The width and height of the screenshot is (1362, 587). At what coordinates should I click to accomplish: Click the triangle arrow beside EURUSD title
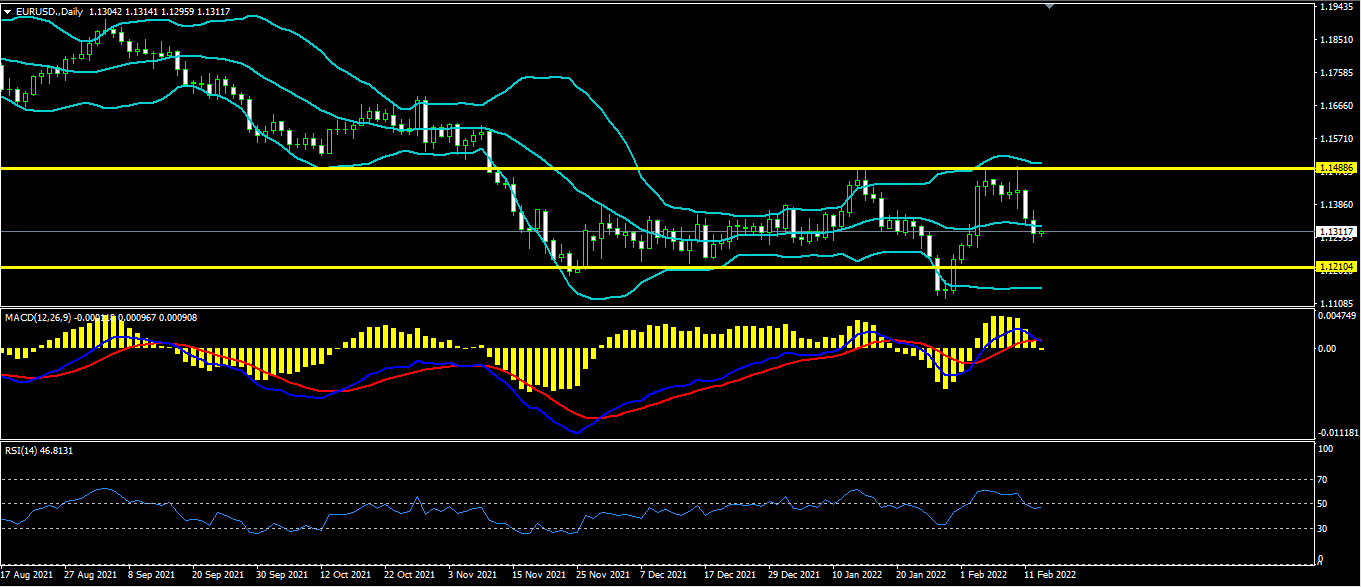8,11
